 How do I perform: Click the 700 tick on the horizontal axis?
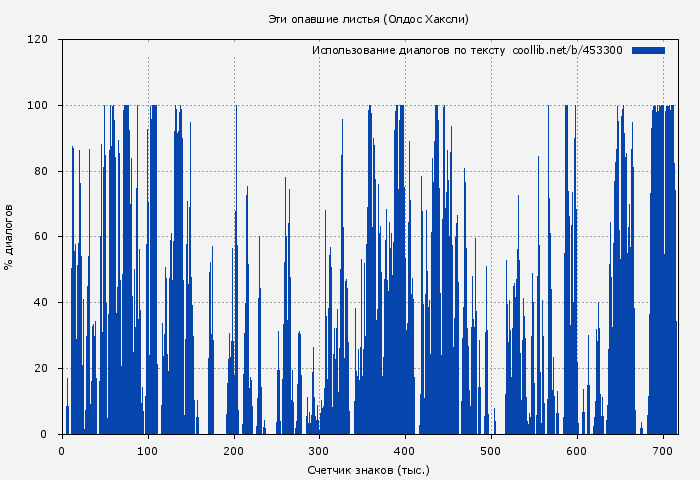point(663,451)
